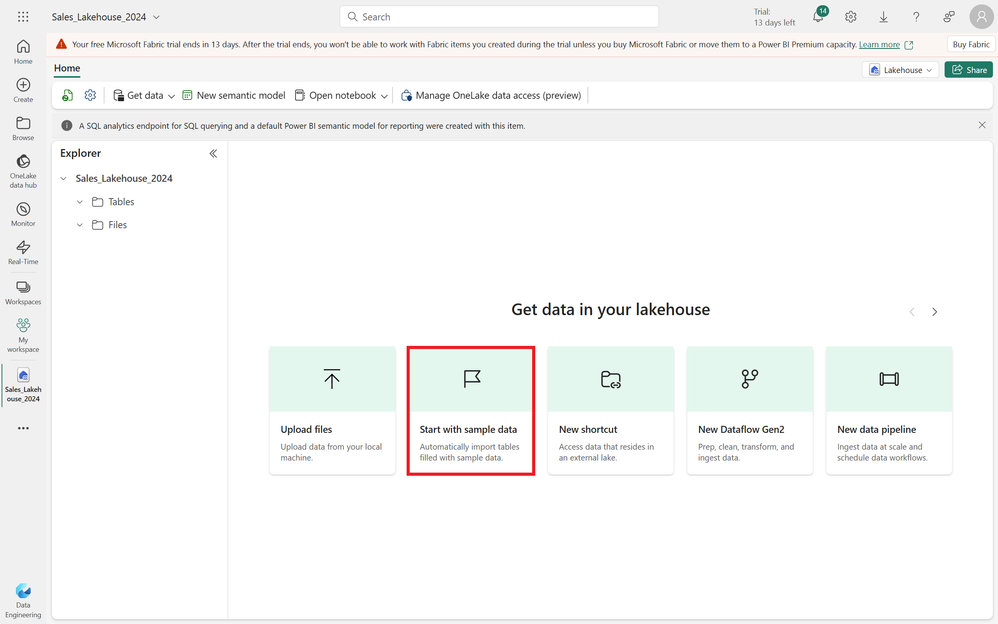Open Browse in the side rail
This screenshot has width=998, height=624.
[x=23, y=128]
